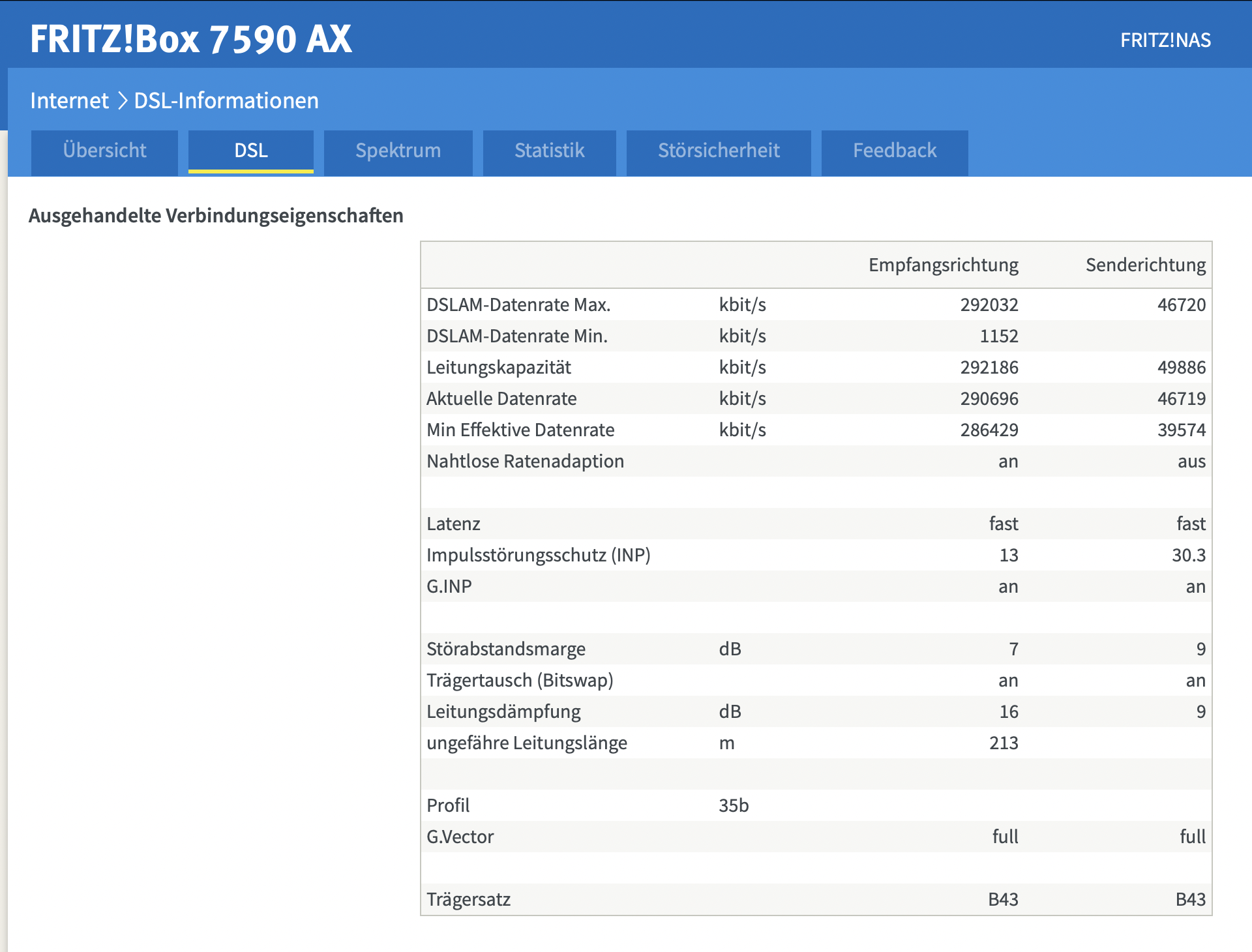Click the Profil value 35b
The height and width of the screenshot is (952, 1252).
(734, 805)
